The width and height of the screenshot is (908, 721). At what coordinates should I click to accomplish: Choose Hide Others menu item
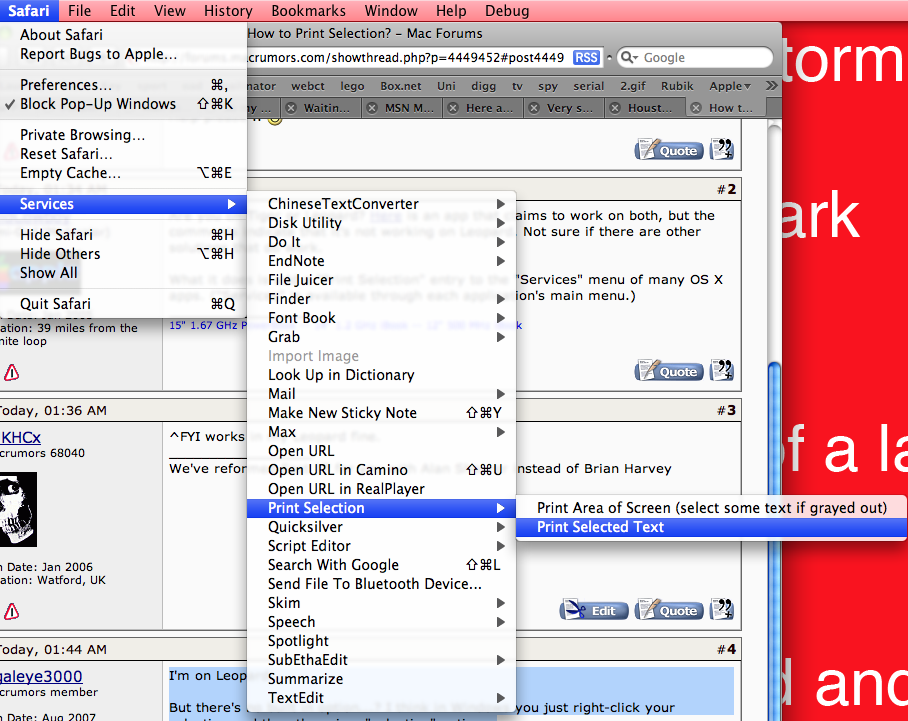coord(123,254)
